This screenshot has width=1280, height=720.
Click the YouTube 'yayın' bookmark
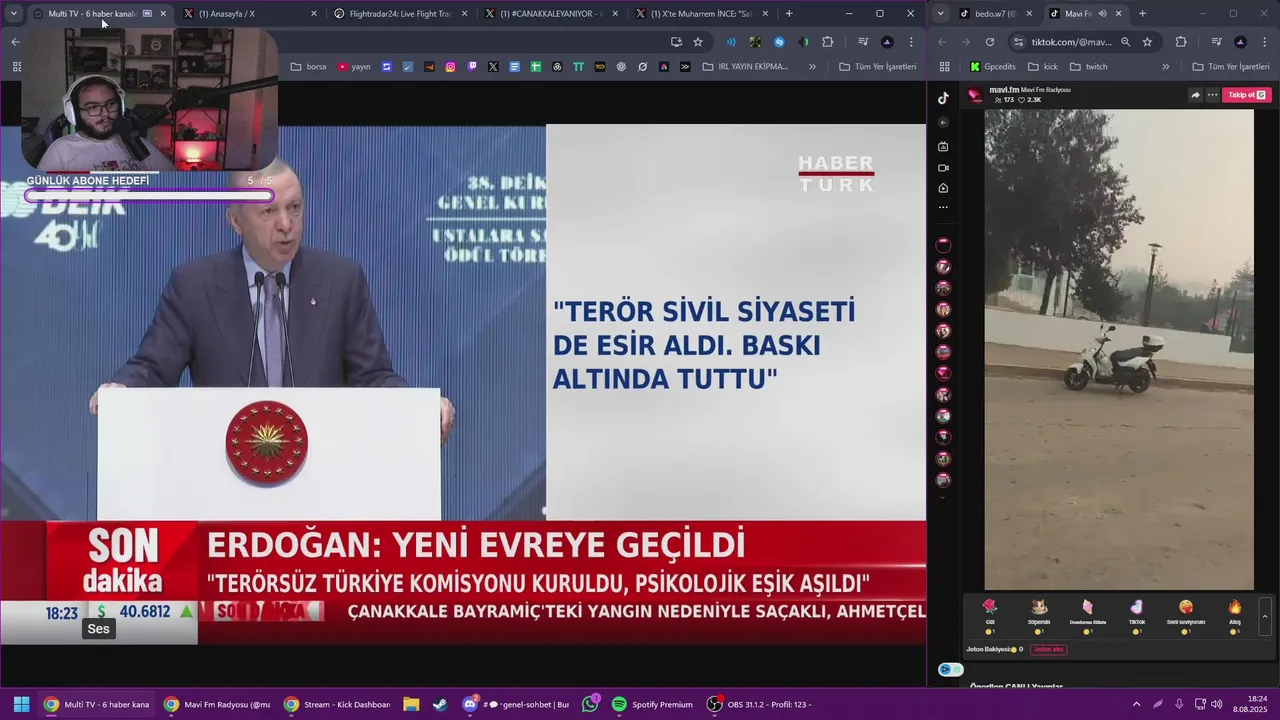[x=354, y=67]
